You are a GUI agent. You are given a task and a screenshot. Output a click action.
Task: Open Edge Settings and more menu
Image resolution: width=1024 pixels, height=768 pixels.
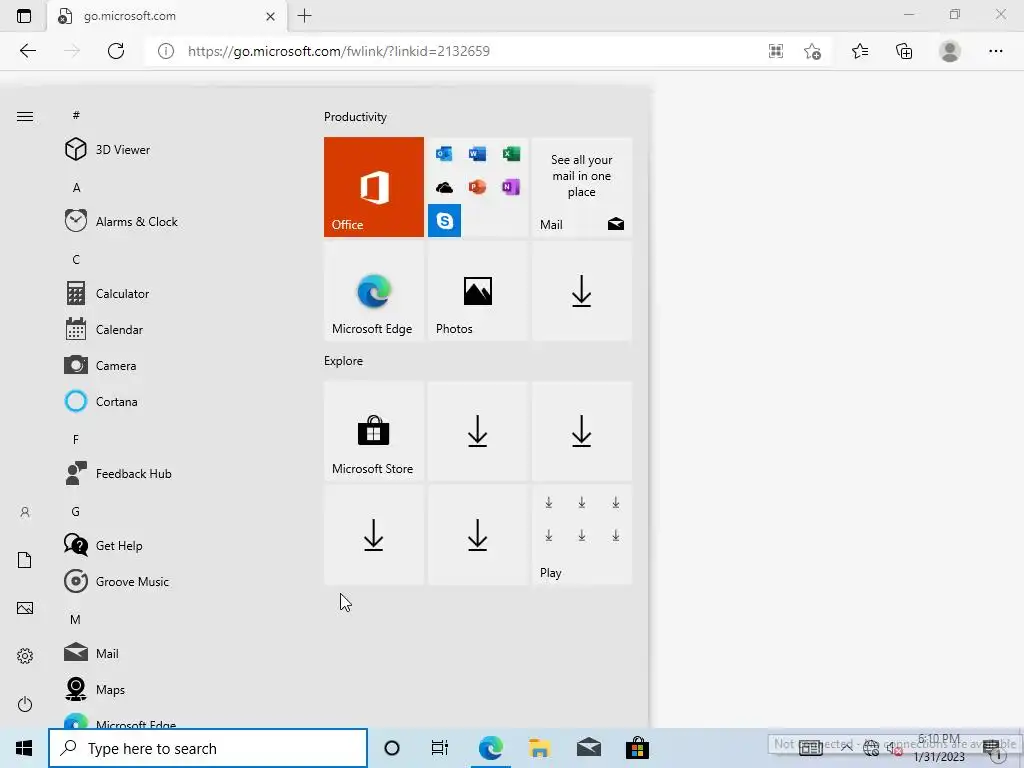995,51
